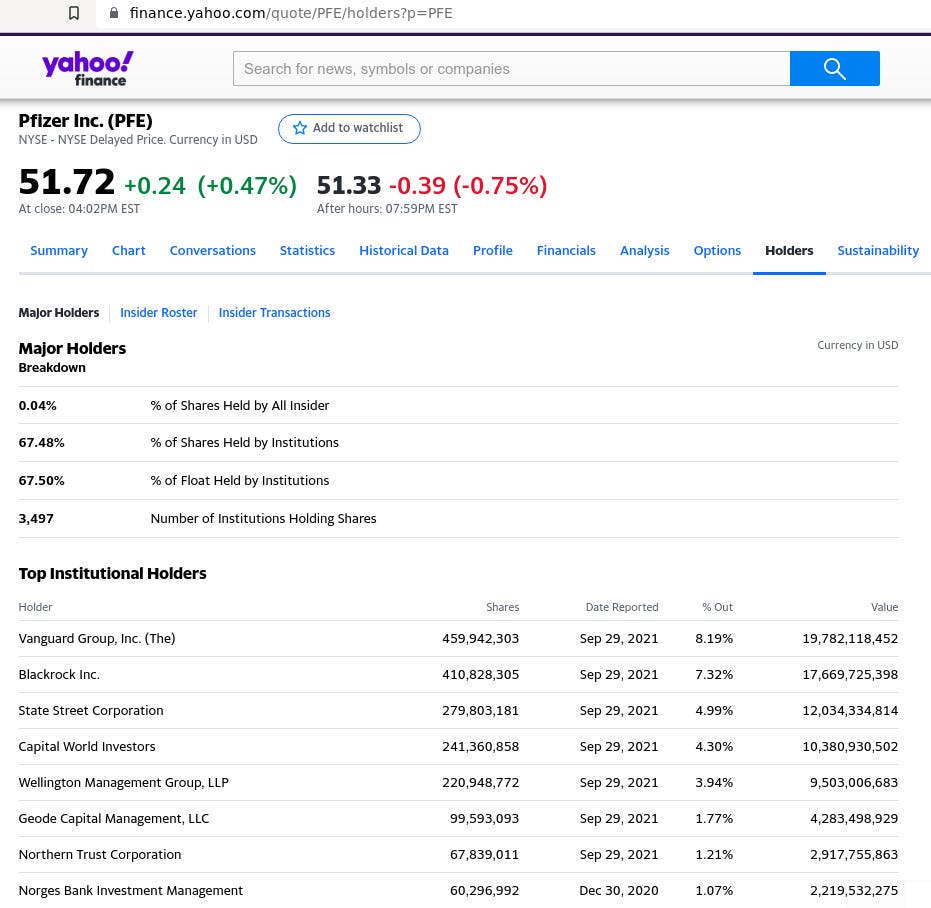The width and height of the screenshot is (931, 908).
Task: Add Pfizer to watchlist
Action: pos(349,128)
